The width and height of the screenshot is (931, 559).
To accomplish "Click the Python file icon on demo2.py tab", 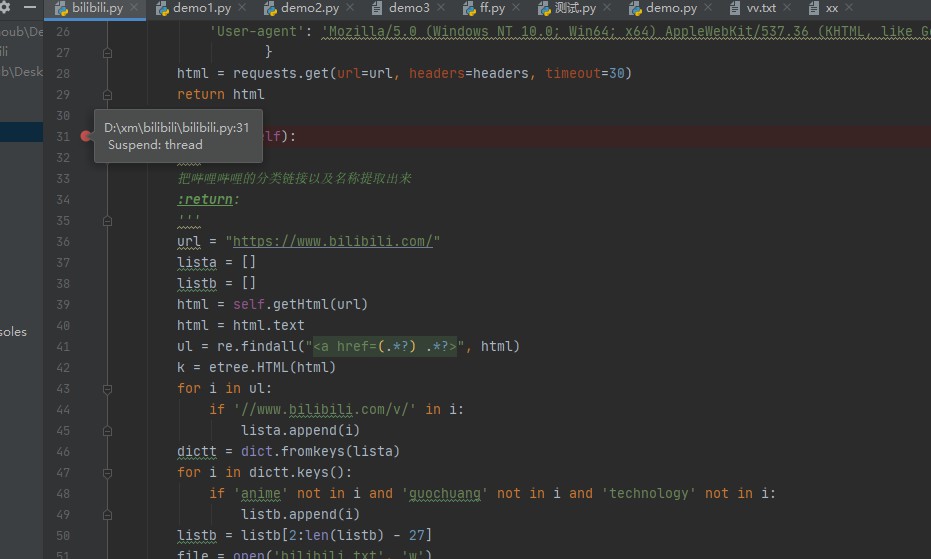I will (270, 8).
